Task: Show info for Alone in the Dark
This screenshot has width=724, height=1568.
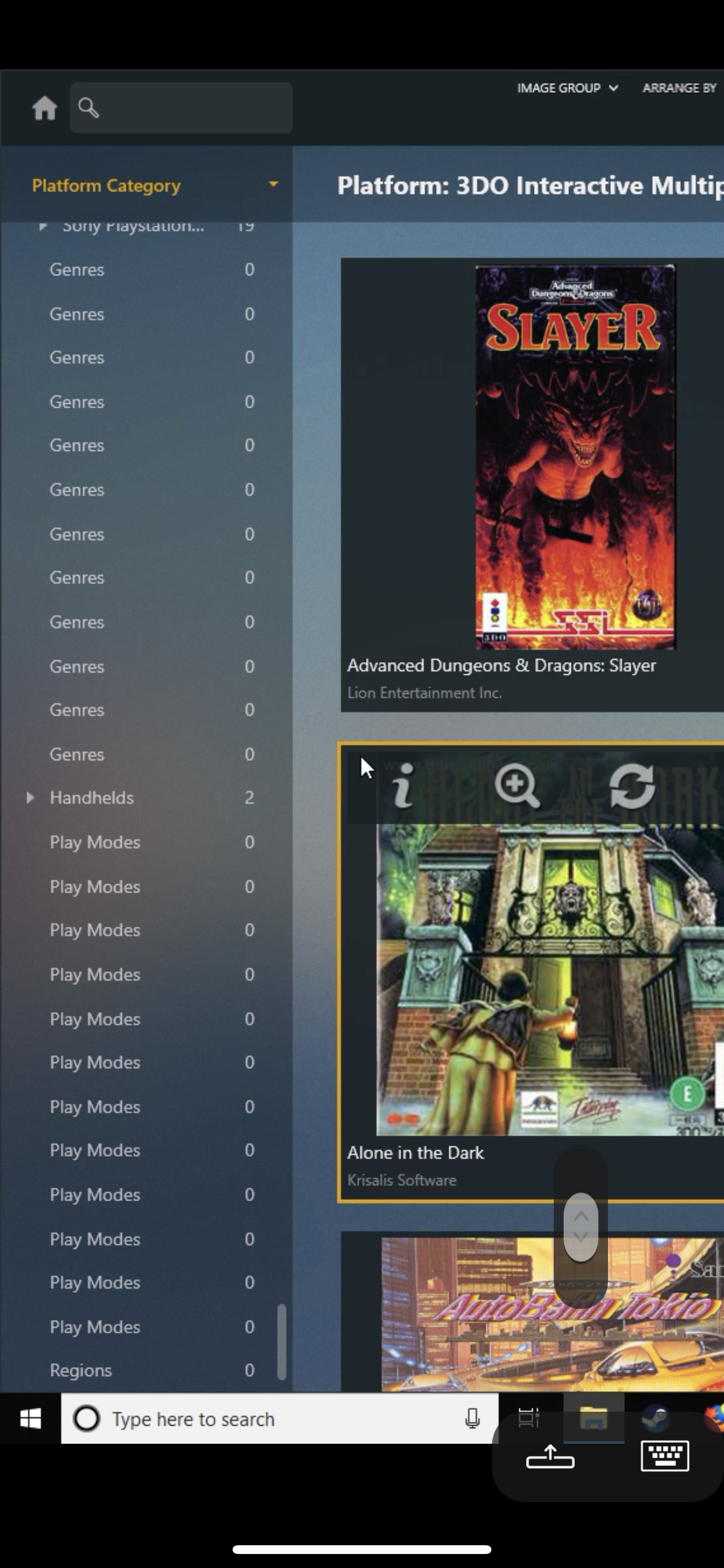Action: (403, 786)
